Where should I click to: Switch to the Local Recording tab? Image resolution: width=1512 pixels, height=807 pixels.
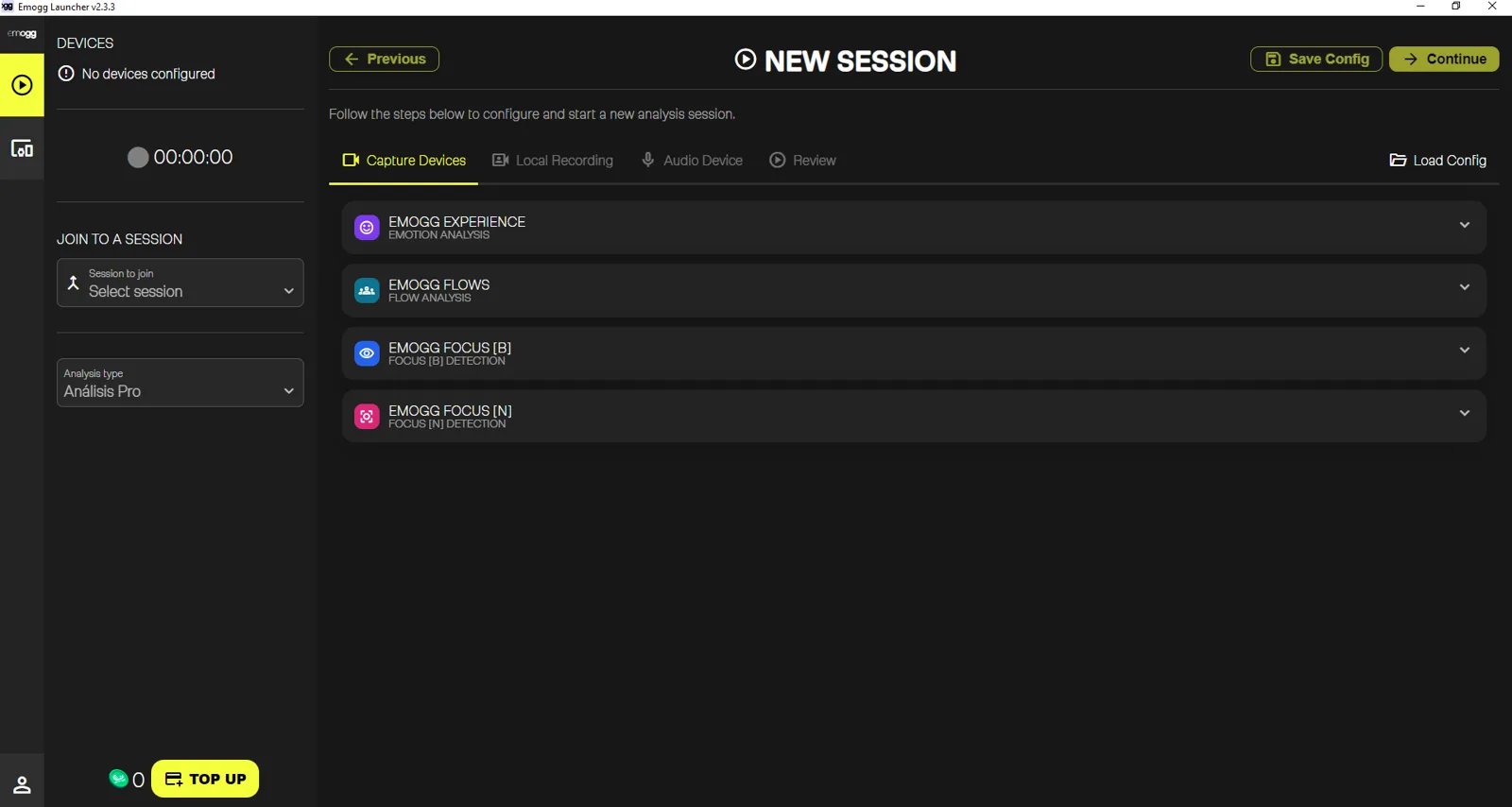pyautogui.click(x=553, y=161)
